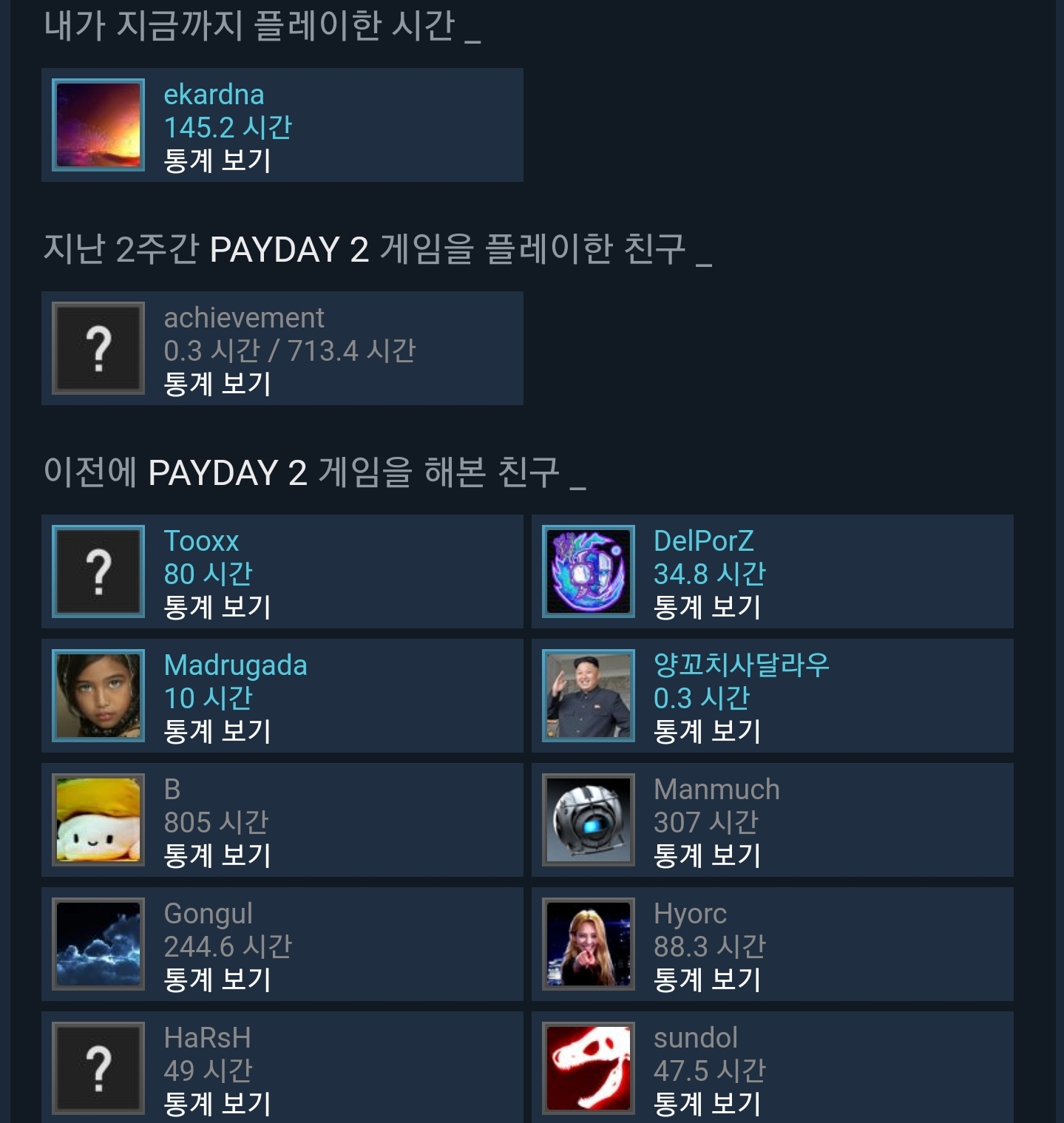Click Manmuch's robot sphere avatar
The height and width of the screenshot is (1123, 1064).
tap(589, 820)
